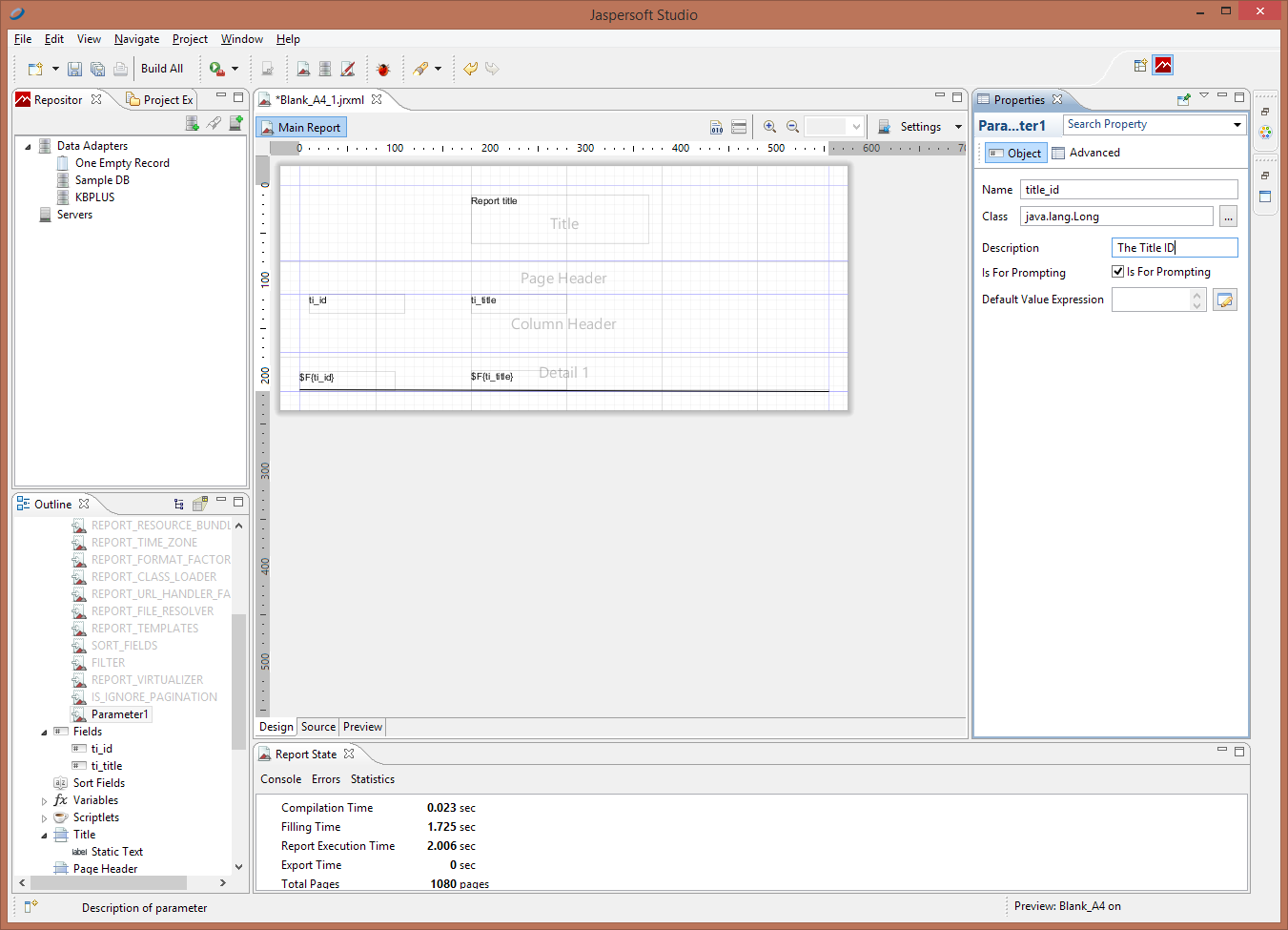Open the zoom level combo box

(834, 127)
